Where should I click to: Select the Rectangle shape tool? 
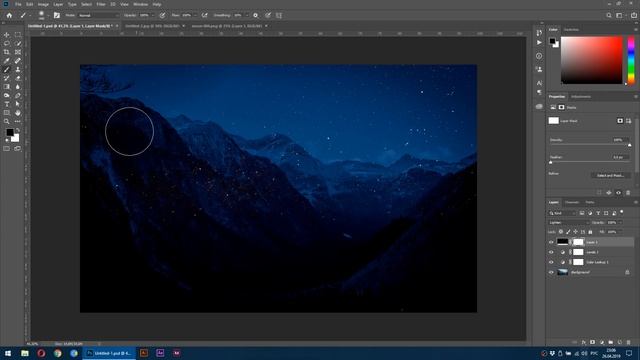(x=7, y=113)
